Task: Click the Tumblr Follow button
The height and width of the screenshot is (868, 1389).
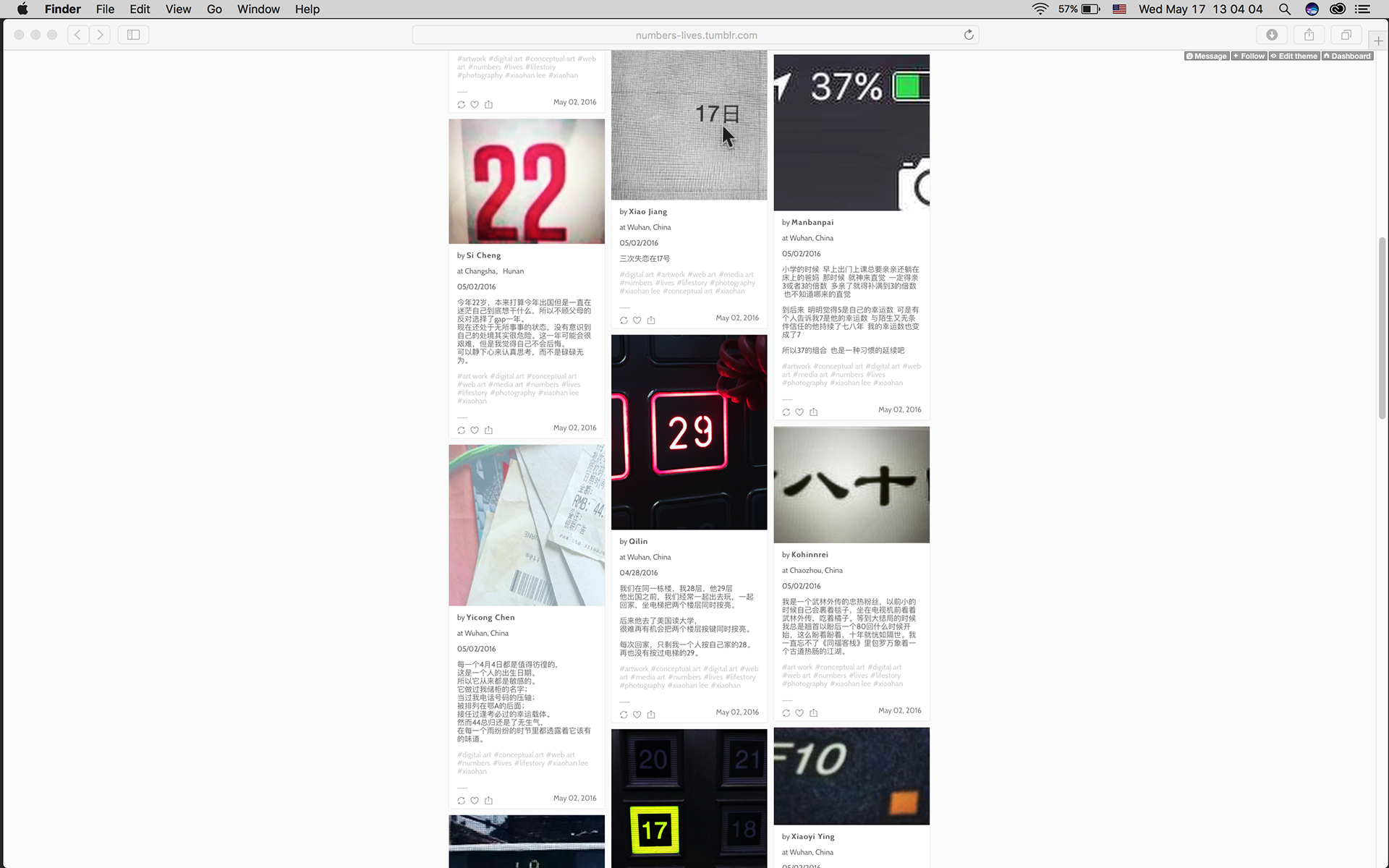Action: click(x=1249, y=56)
